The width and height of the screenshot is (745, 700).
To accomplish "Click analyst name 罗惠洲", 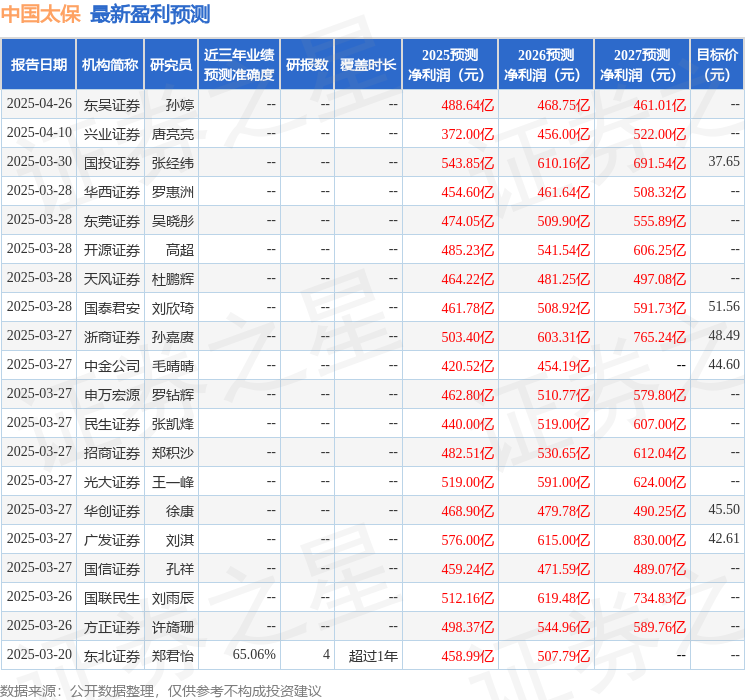I will click(172, 192).
